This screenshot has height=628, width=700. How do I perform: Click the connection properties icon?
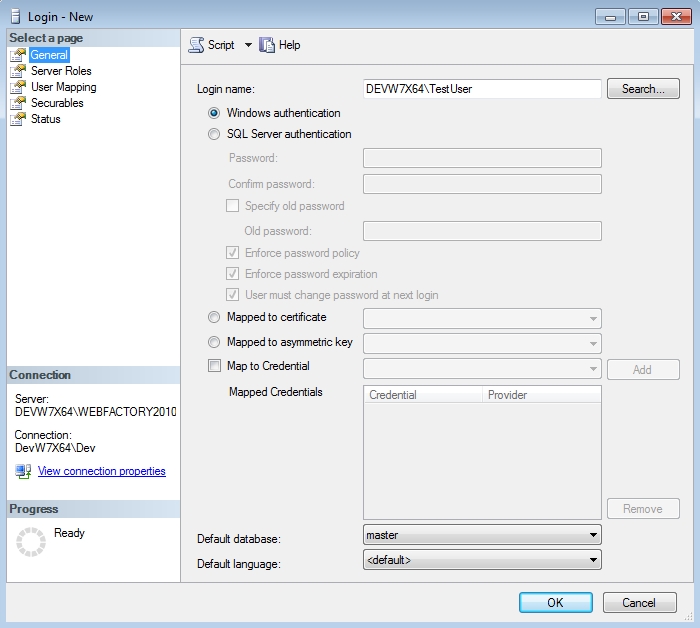click(23, 471)
